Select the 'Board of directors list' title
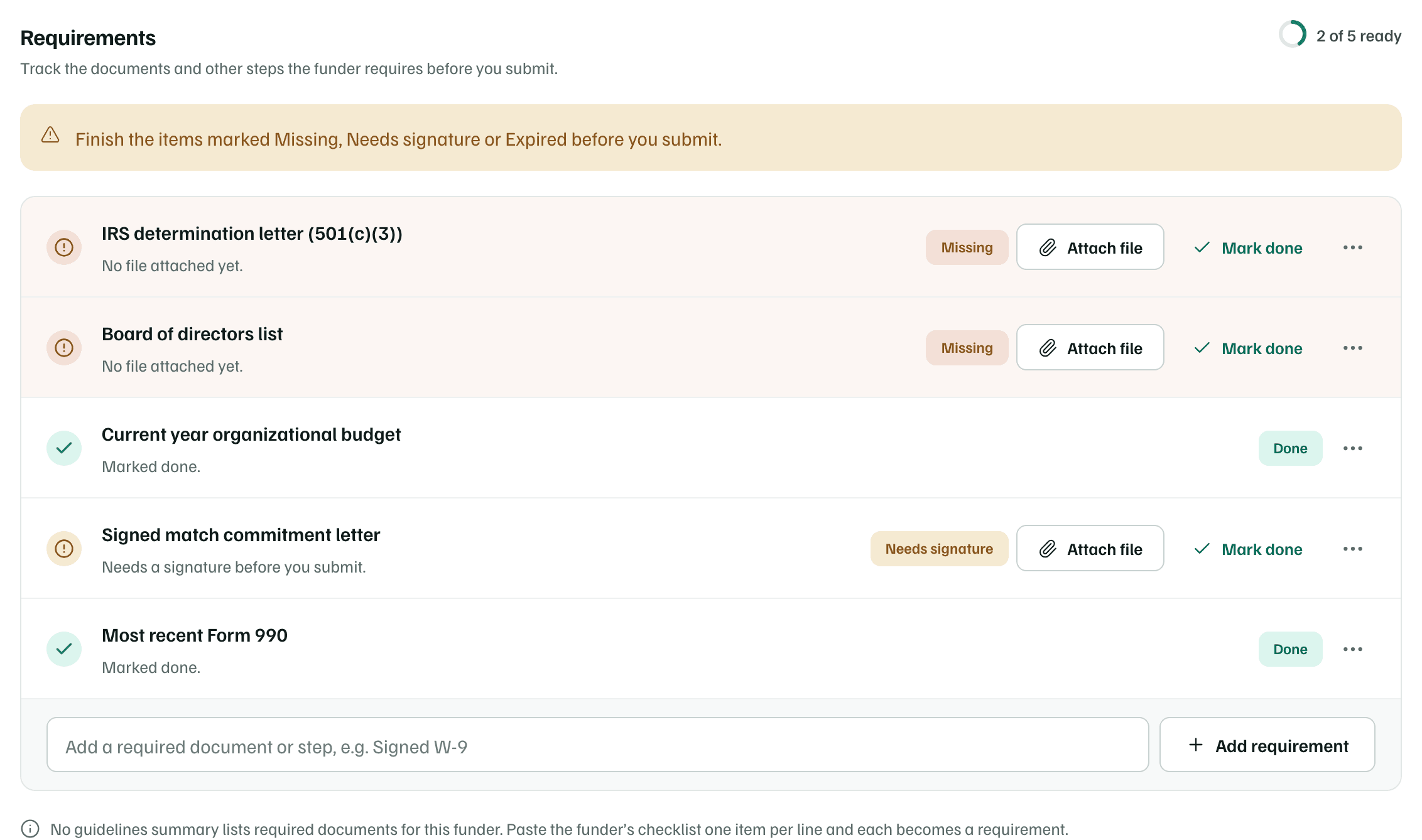This screenshot has height=840, width=1422. pos(192,334)
